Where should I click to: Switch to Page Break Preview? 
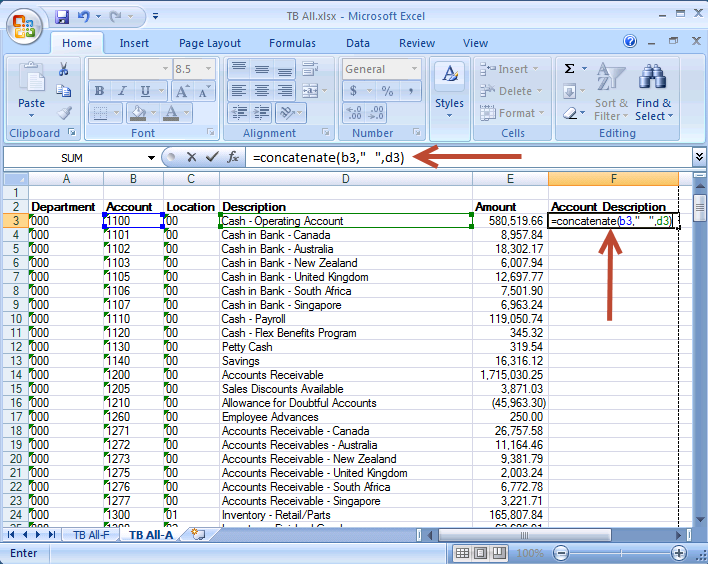(x=499, y=553)
